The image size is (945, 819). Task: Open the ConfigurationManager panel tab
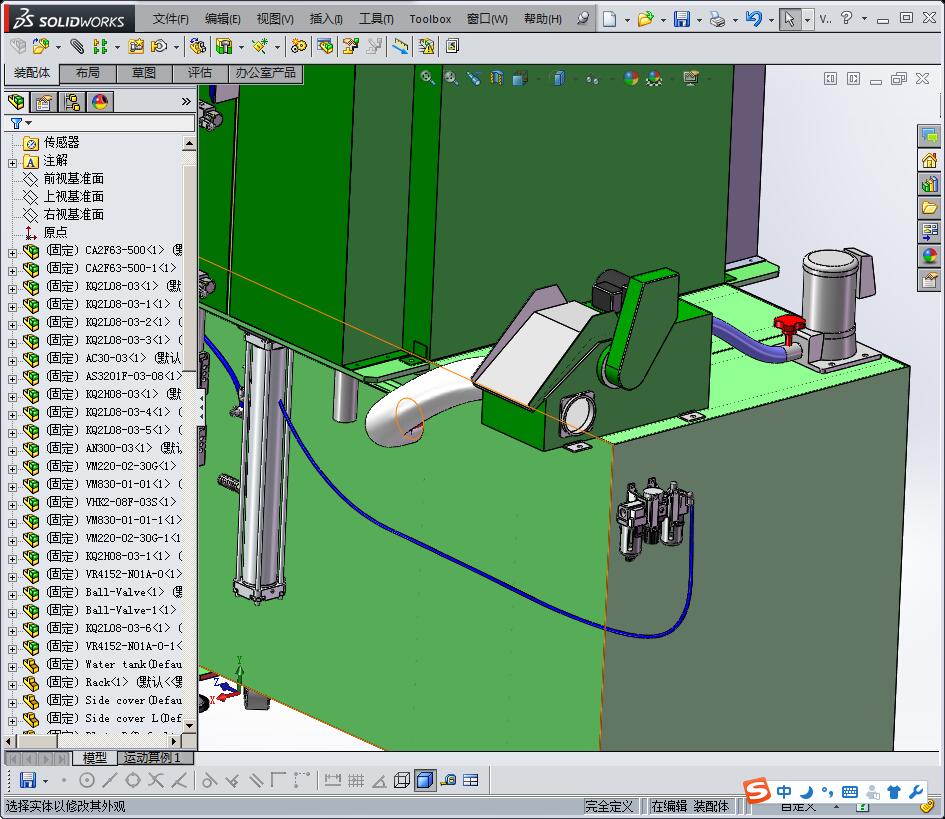coord(72,102)
